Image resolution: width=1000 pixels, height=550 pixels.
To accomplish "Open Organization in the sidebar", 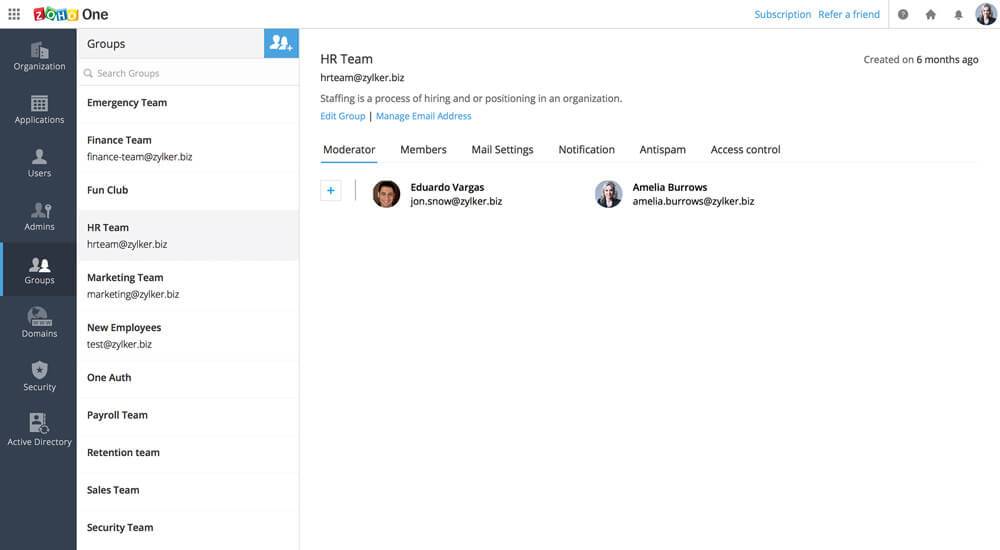I will 39,56.
